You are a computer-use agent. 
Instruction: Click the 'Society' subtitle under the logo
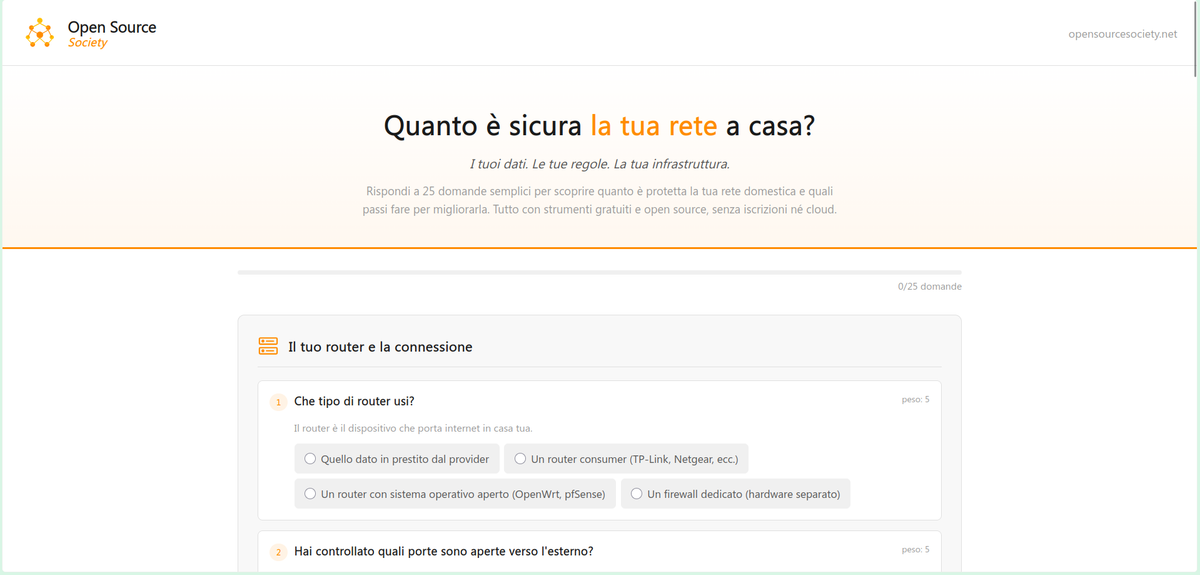point(88,43)
